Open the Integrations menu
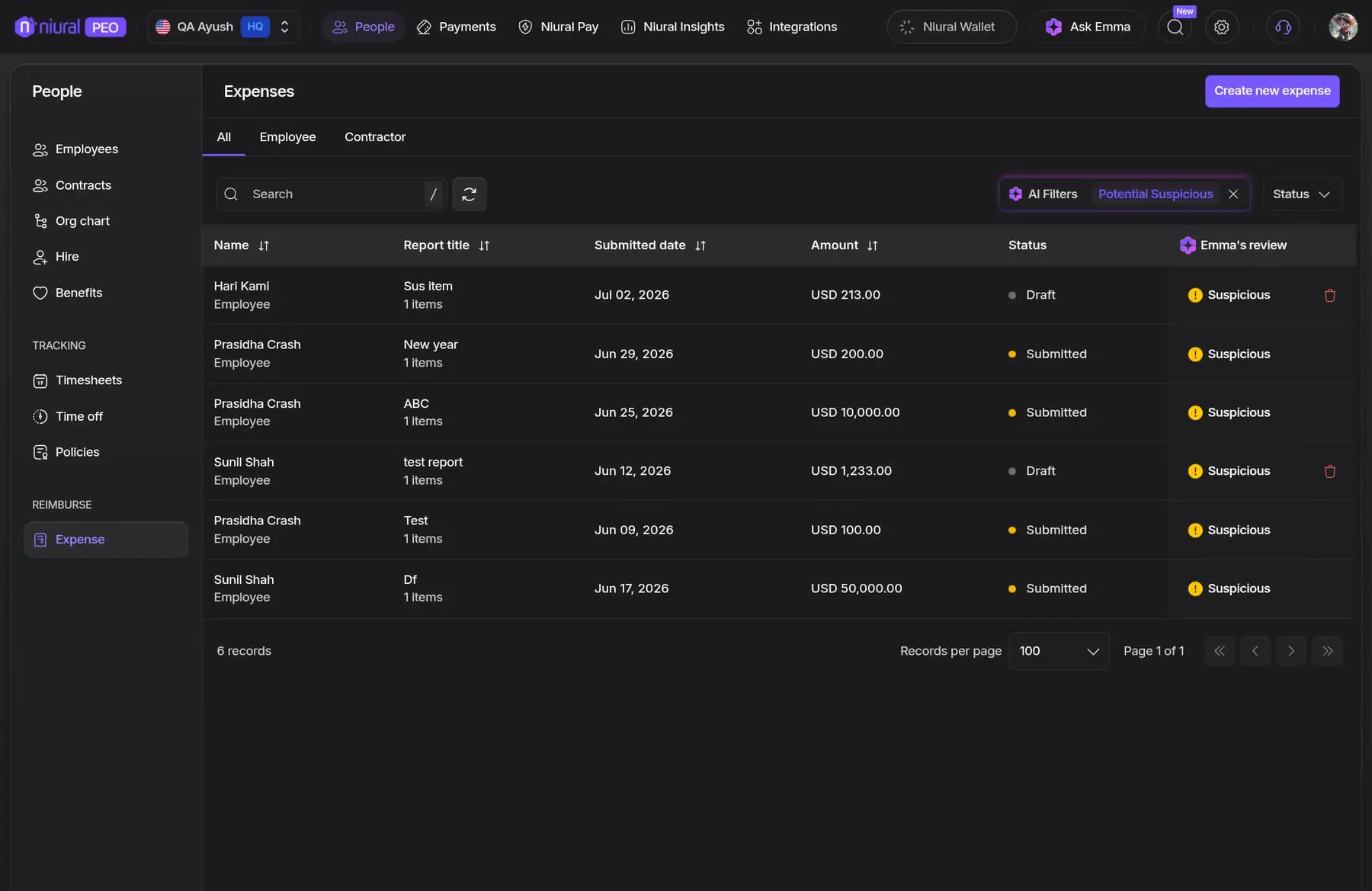This screenshot has height=891, width=1372. (791, 27)
